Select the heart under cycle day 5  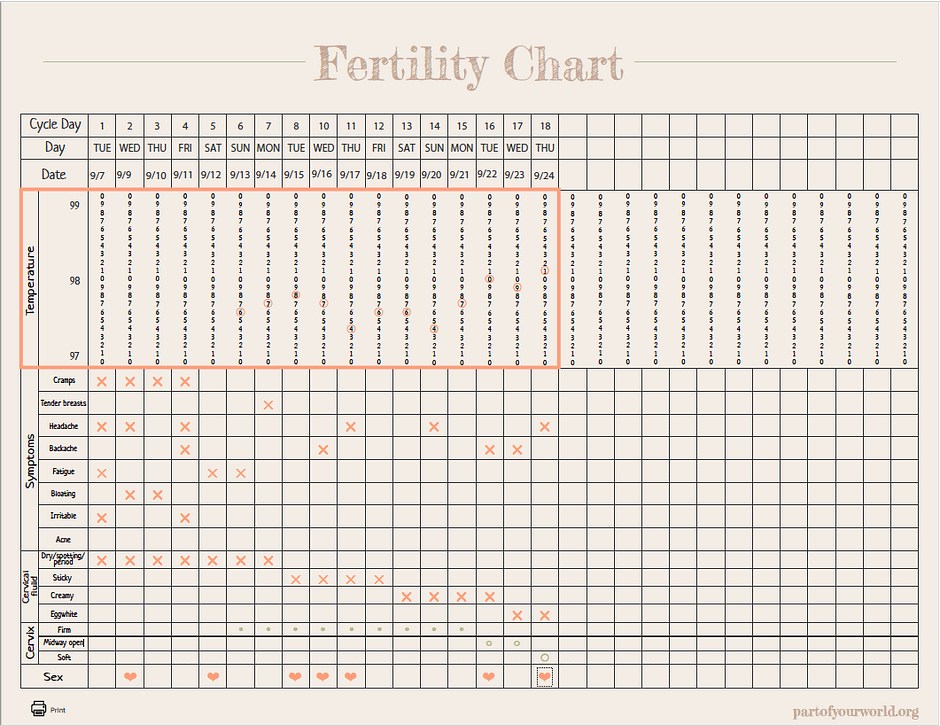213,677
